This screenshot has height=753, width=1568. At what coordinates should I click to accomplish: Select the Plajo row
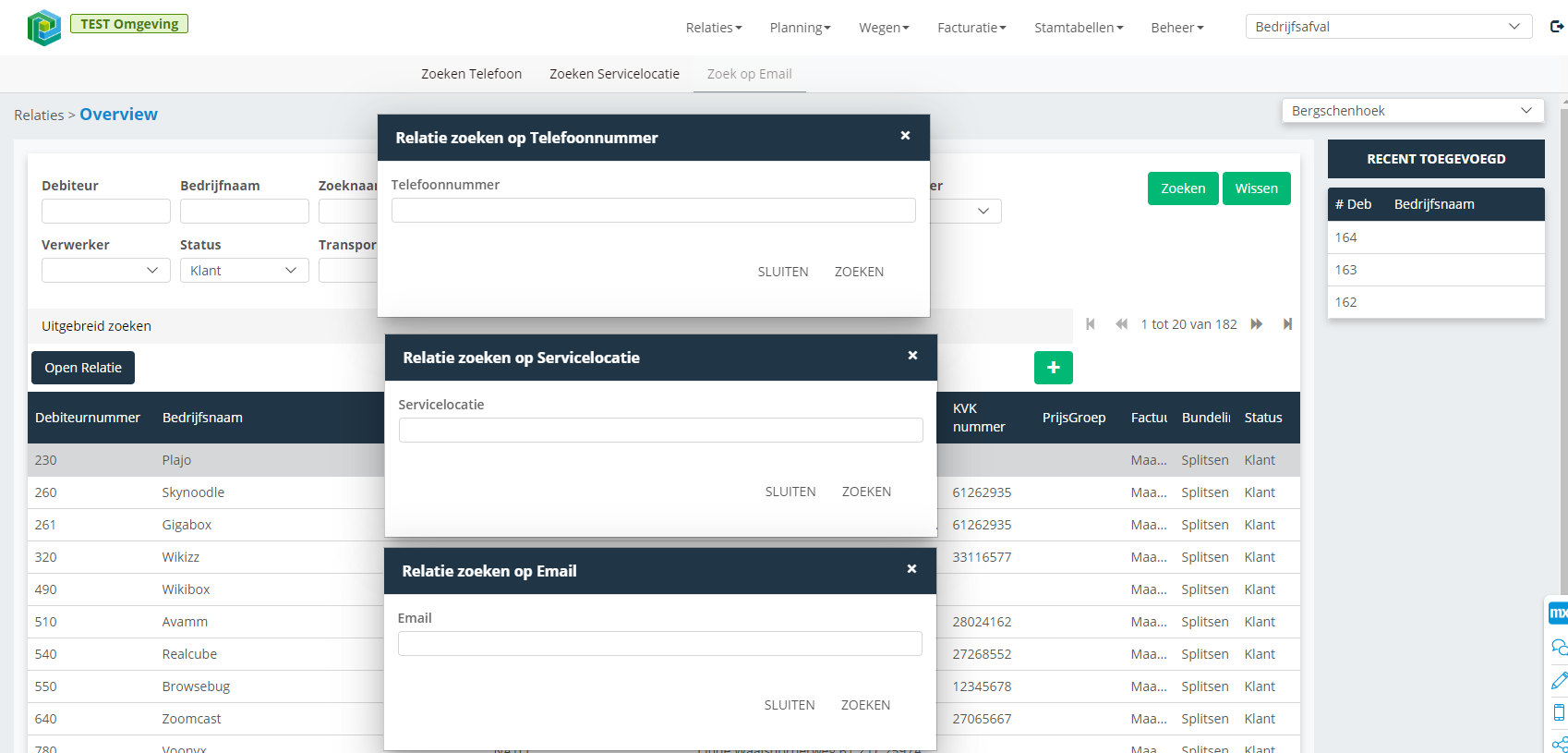pyautogui.click(x=664, y=460)
